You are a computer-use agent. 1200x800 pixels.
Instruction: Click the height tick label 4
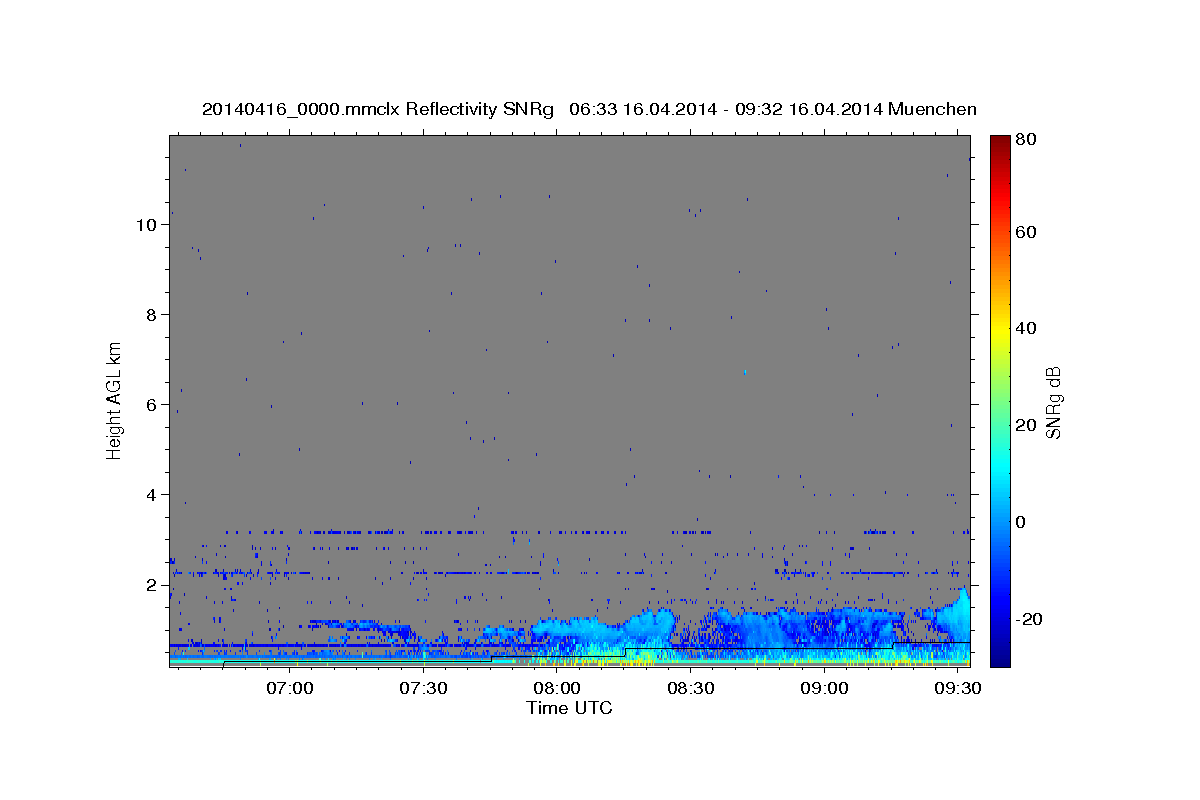[152, 494]
